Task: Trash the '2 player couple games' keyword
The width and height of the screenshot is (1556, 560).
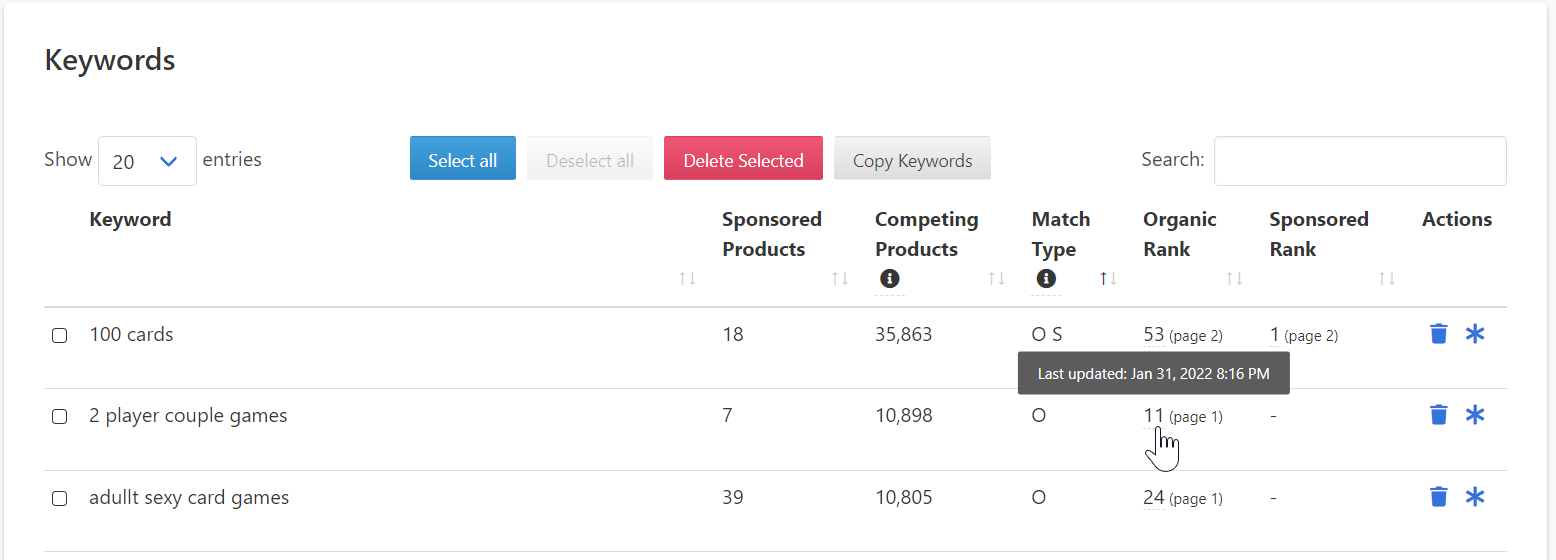Action: 1438,415
